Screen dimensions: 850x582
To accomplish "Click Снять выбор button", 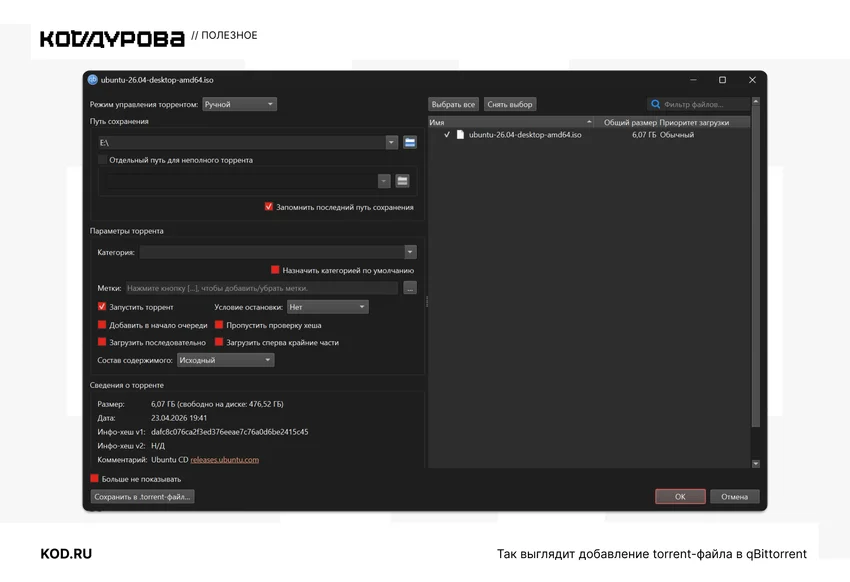I will pyautogui.click(x=510, y=104).
